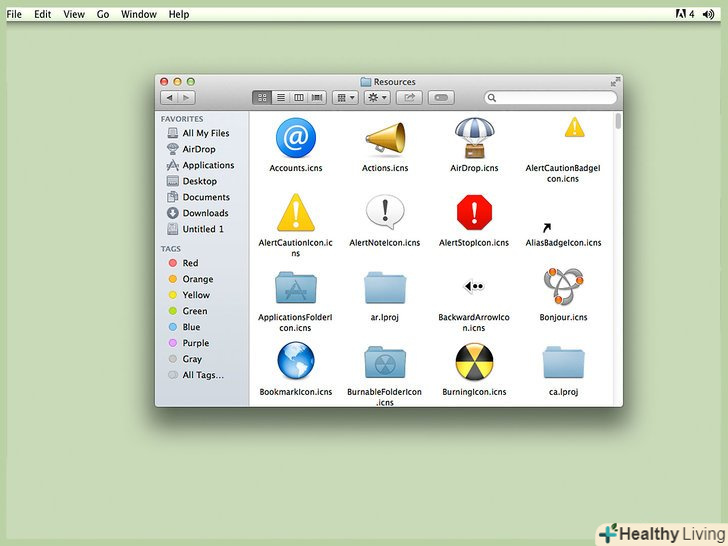Open Documents in the sidebar

[x=198, y=197]
